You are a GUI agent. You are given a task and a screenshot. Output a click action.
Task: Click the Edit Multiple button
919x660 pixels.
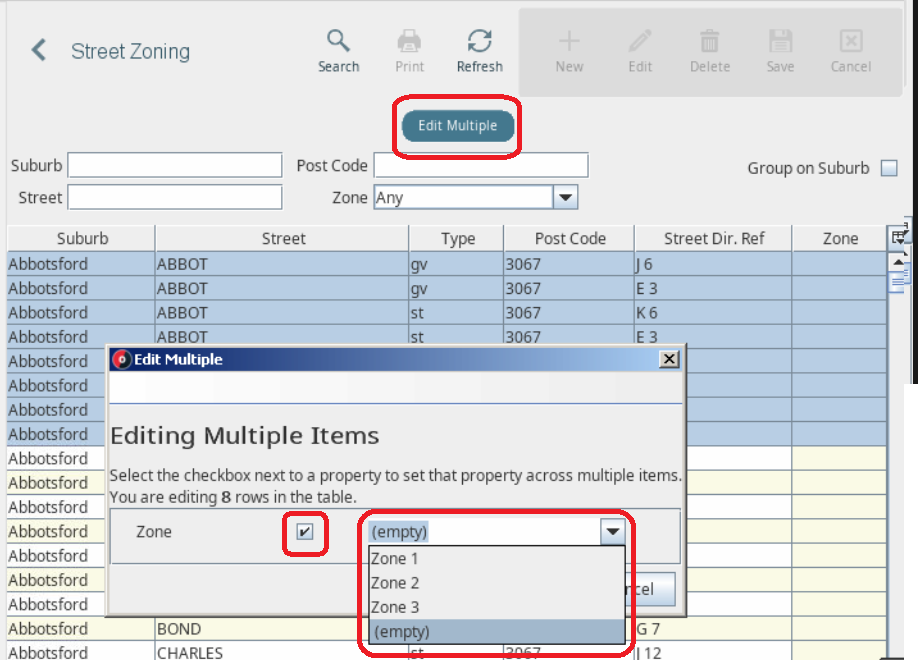pos(457,125)
